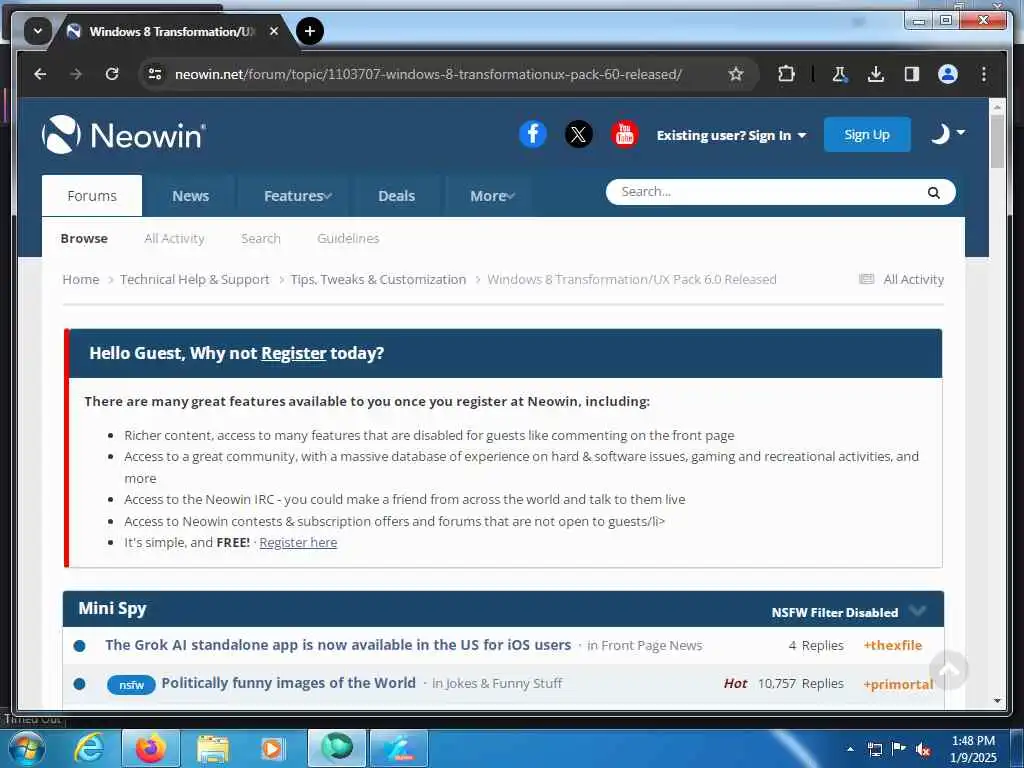Toggle dark mode moon icon
This screenshot has height=768, width=1024.
click(940, 135)
